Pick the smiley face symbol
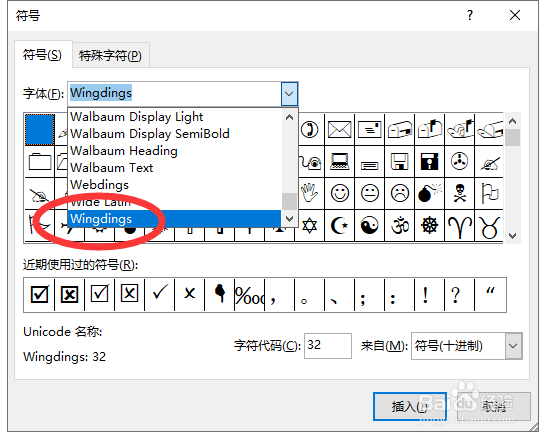Screen dimensions: 546x439 coord(340,193)
